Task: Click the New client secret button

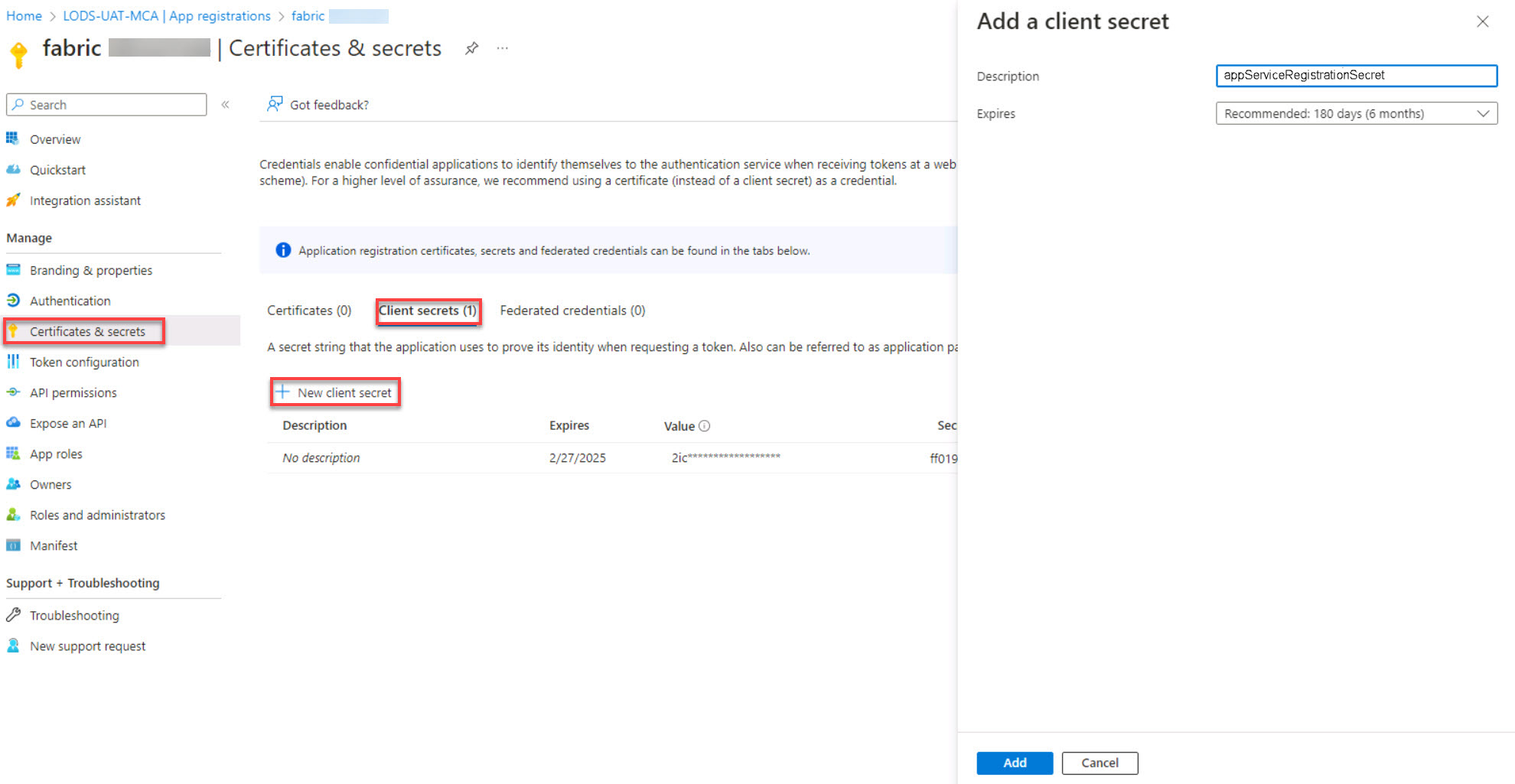Action: tap(336, 392)
